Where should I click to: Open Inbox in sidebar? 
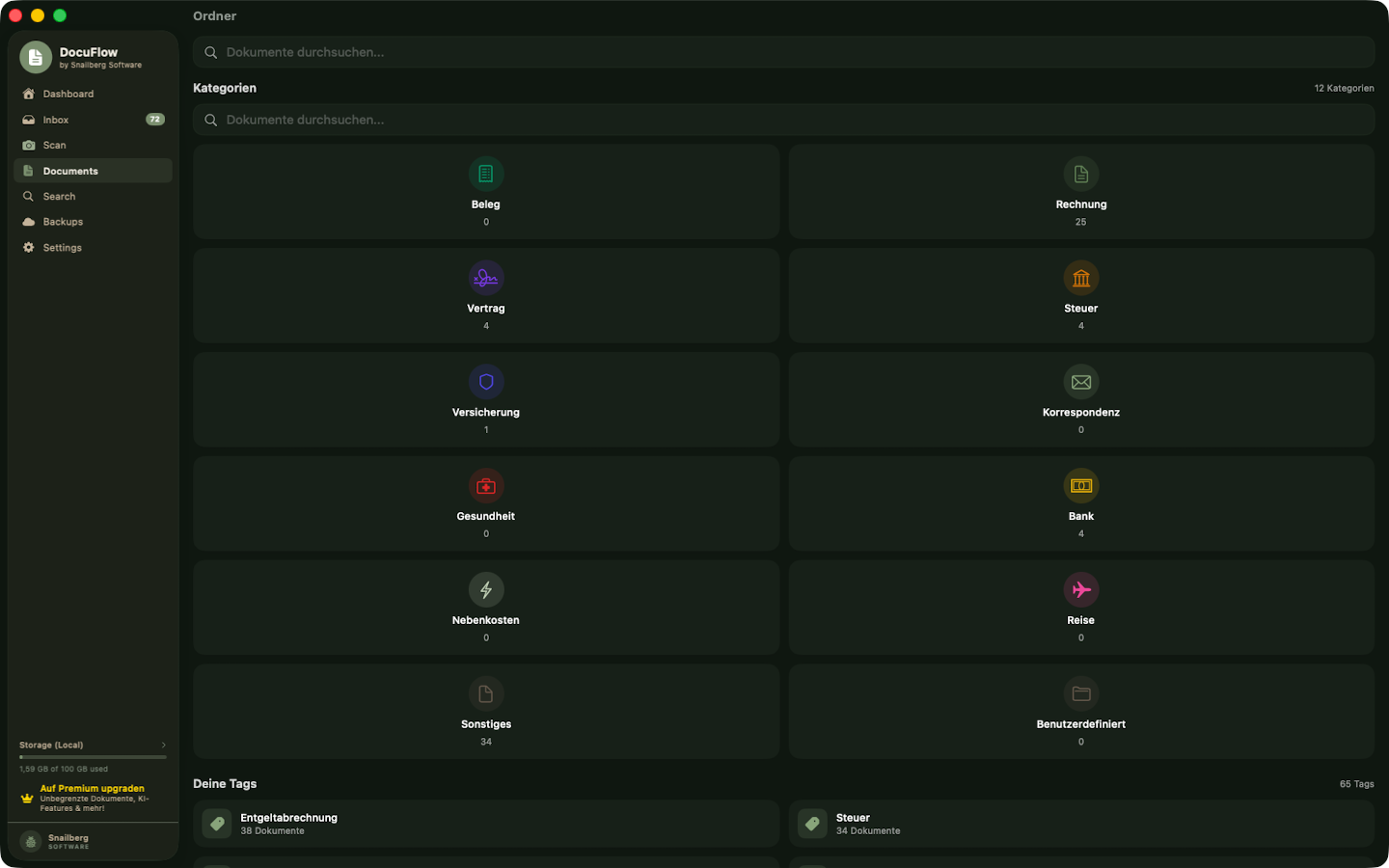tap(93, 120)
